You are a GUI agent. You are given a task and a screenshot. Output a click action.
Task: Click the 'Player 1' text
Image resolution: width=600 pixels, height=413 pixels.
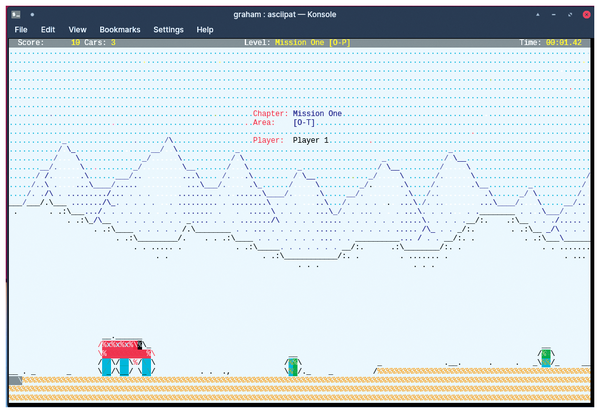tap(310, 140)
